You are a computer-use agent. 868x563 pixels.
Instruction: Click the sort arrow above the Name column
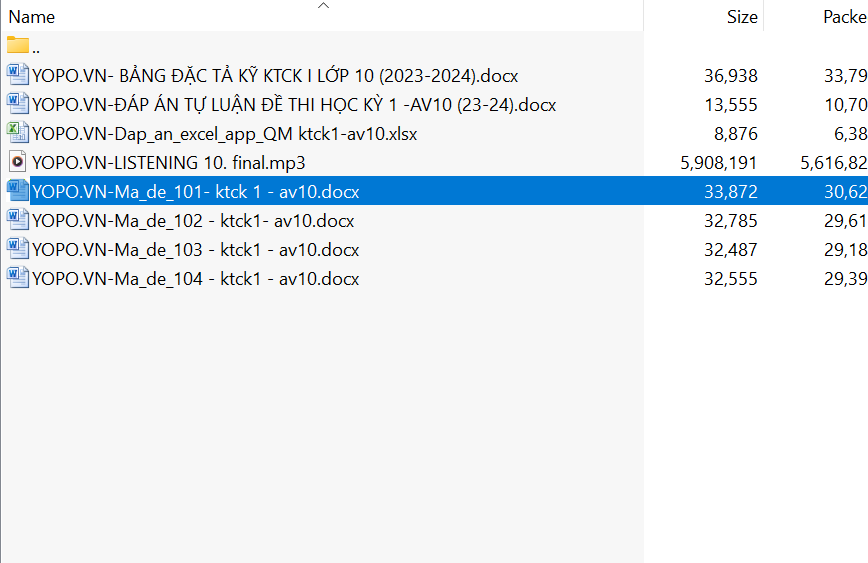click(x=323, y=6)
